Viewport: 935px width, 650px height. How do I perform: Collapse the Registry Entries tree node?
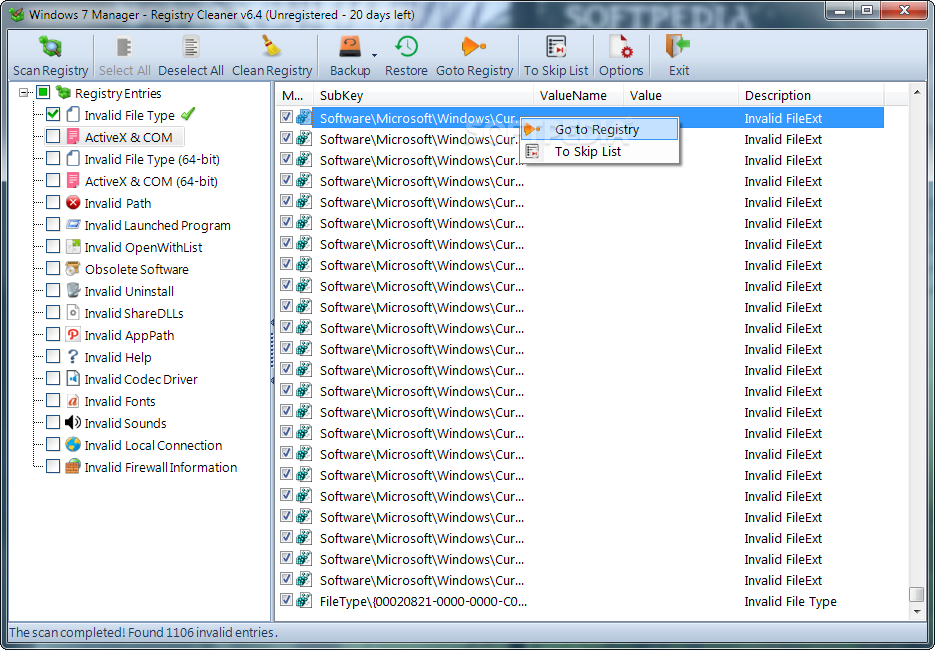coord(24,92)
